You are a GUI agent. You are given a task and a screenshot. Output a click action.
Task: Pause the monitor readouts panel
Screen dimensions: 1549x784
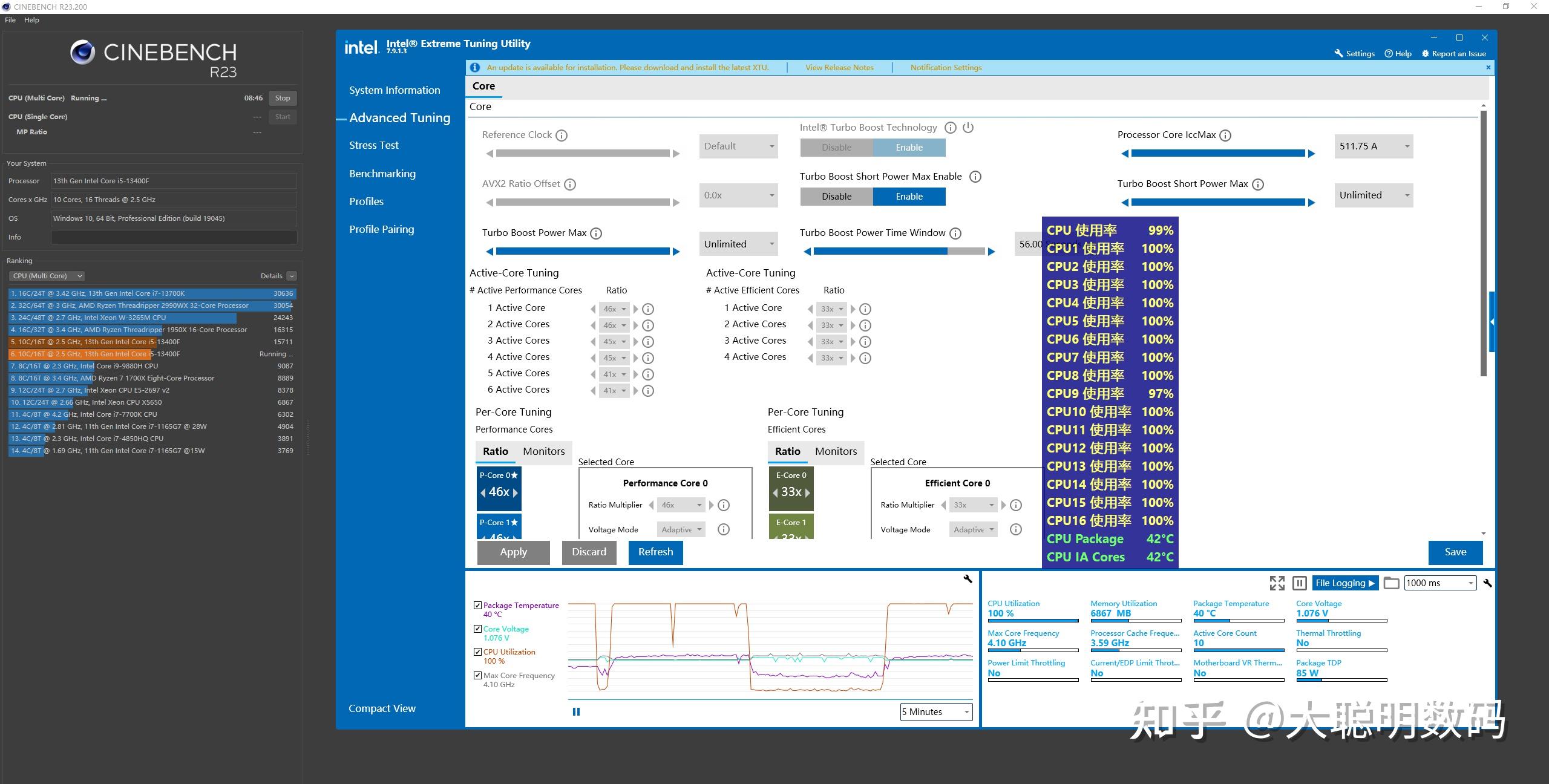(x=1299, y=583)
